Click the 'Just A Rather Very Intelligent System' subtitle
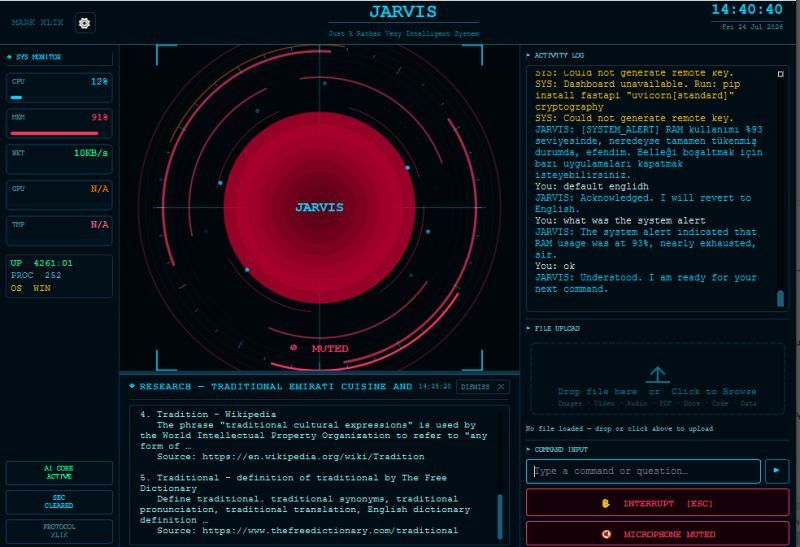This screenshot has width=800, height=547. (x=404, y=34)
